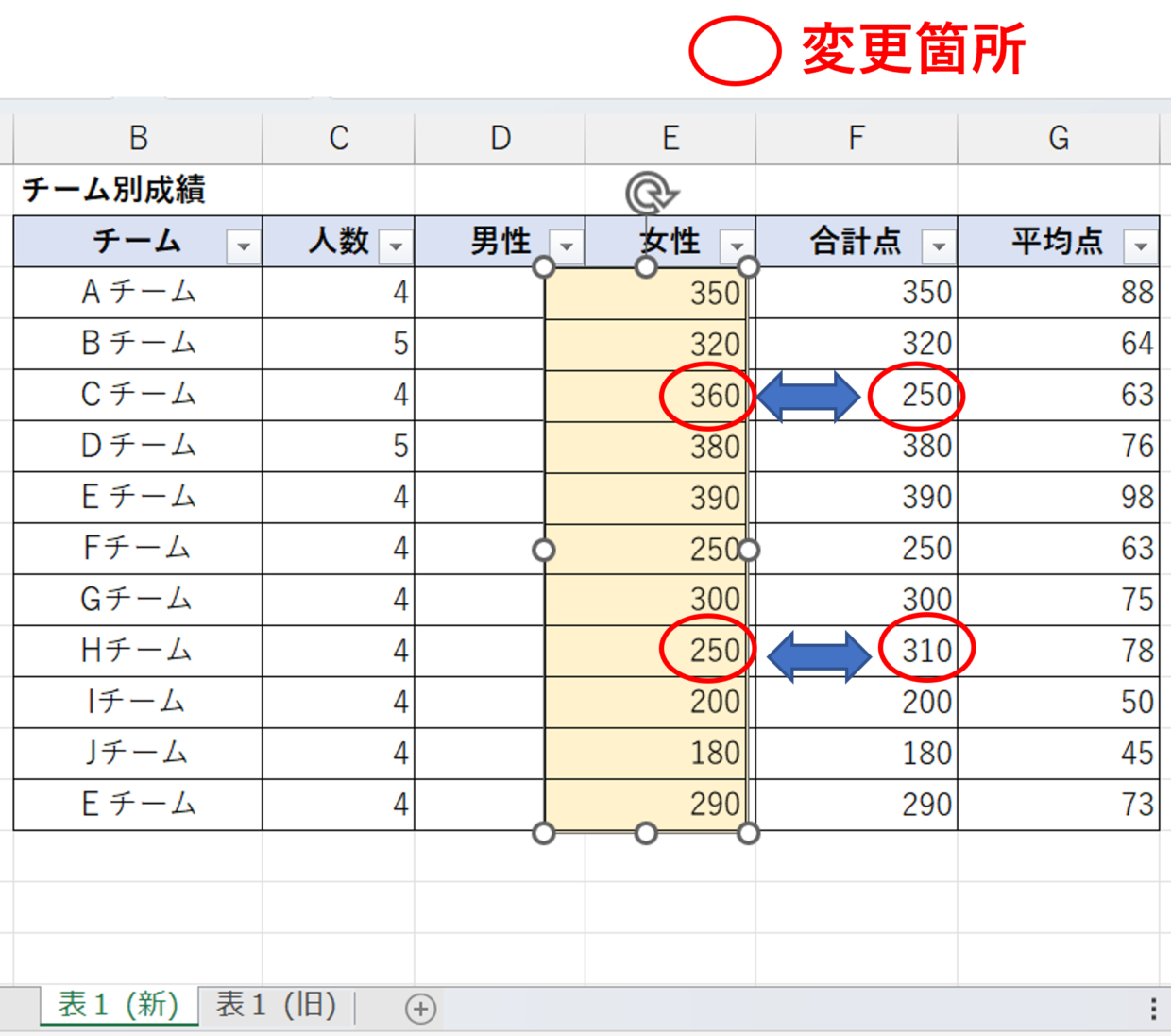1171x1036 pixels.
Task: Add a new sheet with plus icon
Action: (420, 1008)
